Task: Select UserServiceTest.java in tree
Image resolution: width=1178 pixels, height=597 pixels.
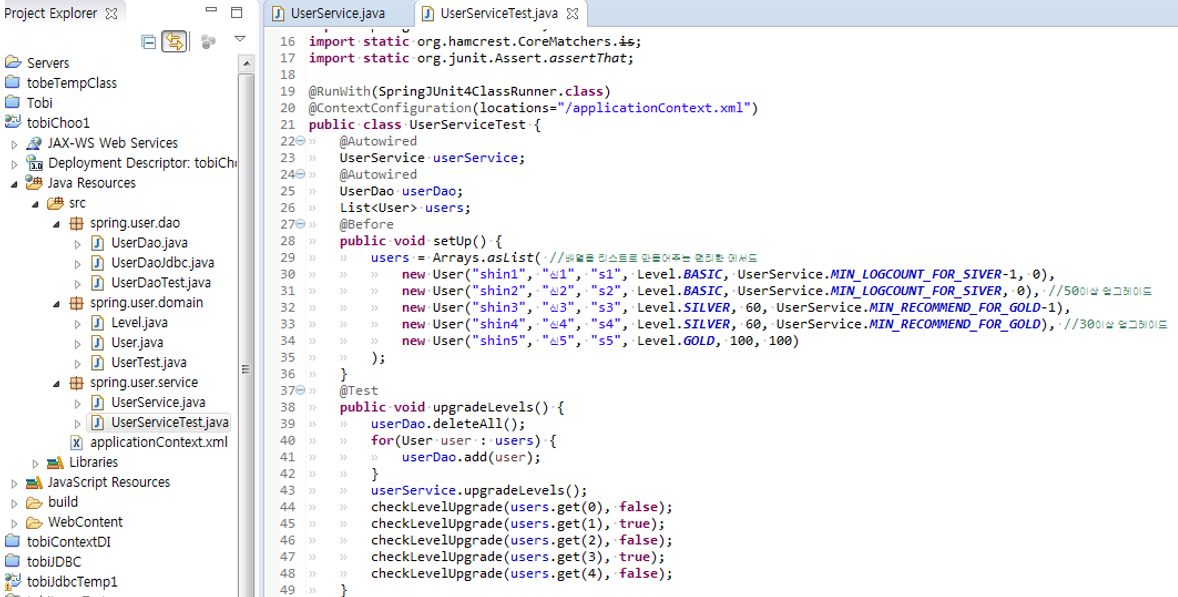Action: pyautogui.click(x=170, y=422)
